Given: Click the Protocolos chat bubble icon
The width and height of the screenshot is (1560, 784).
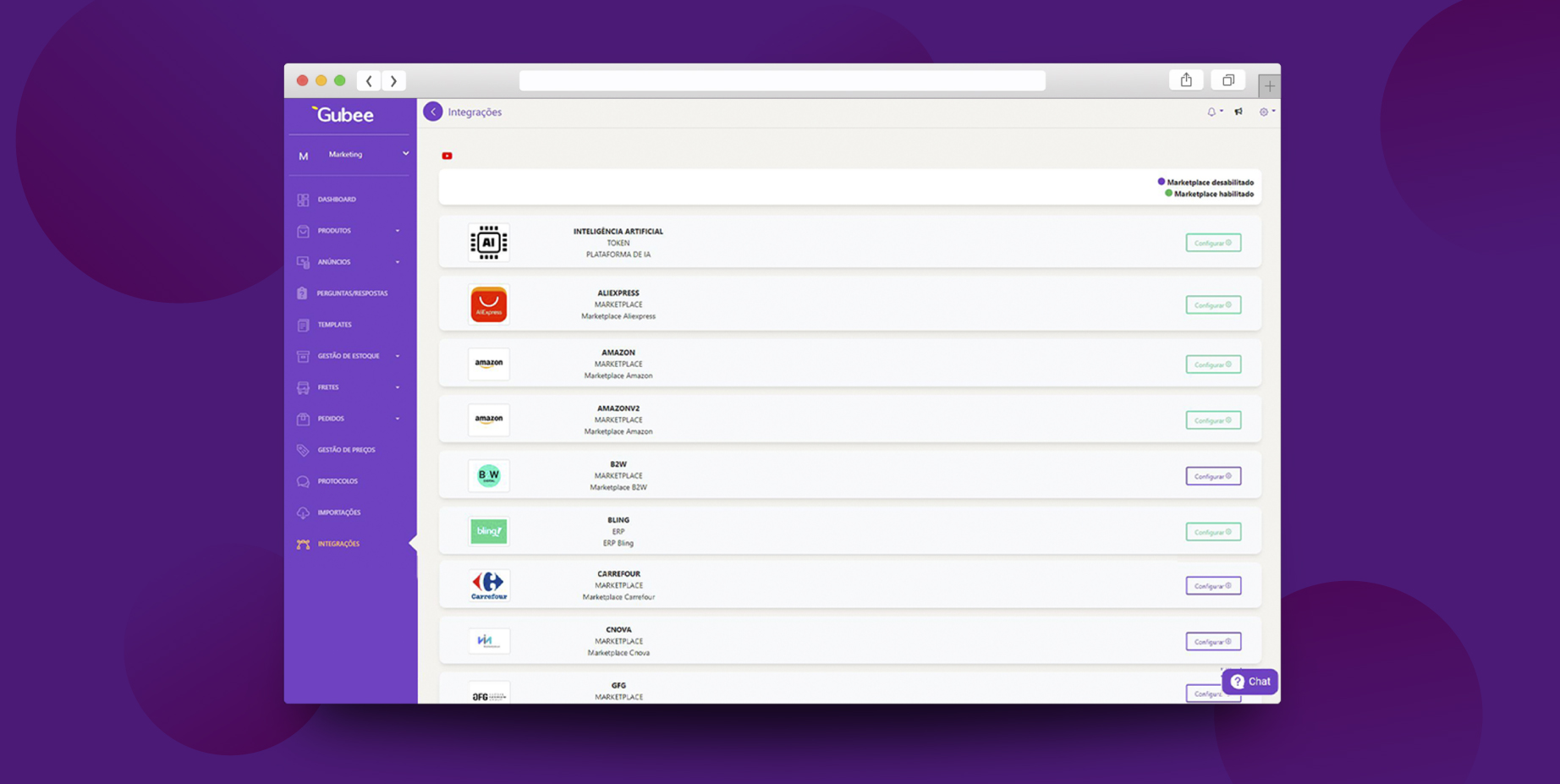Looking at the screenshot, I should (303, 481).
